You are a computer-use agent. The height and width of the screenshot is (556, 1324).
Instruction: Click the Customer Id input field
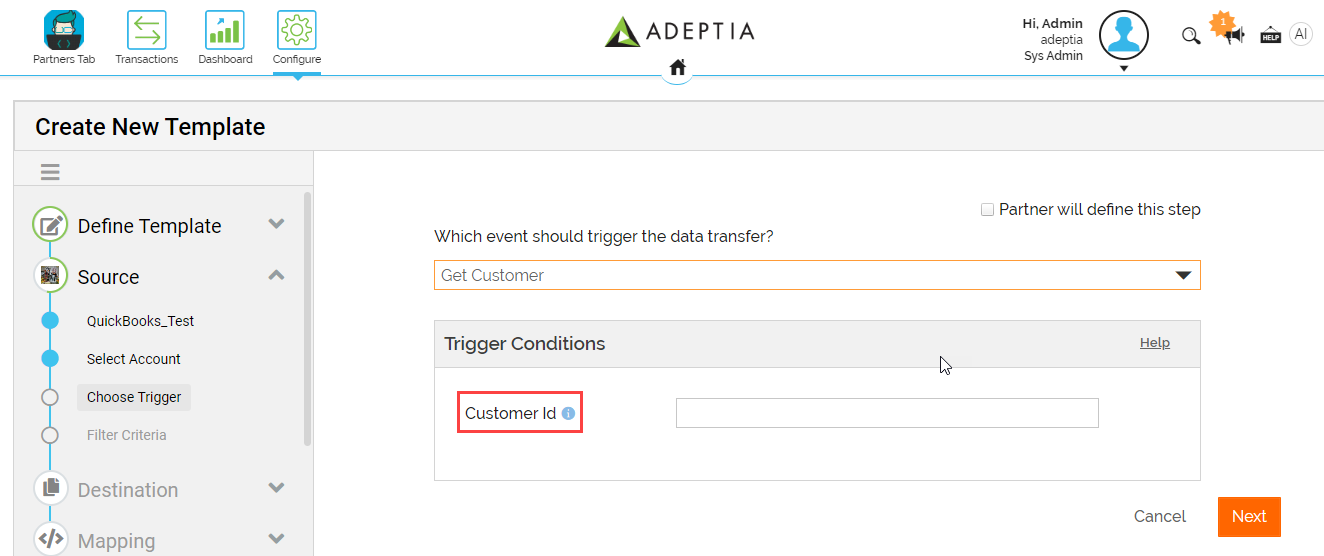pyautogui.click(x=887, y=413)
